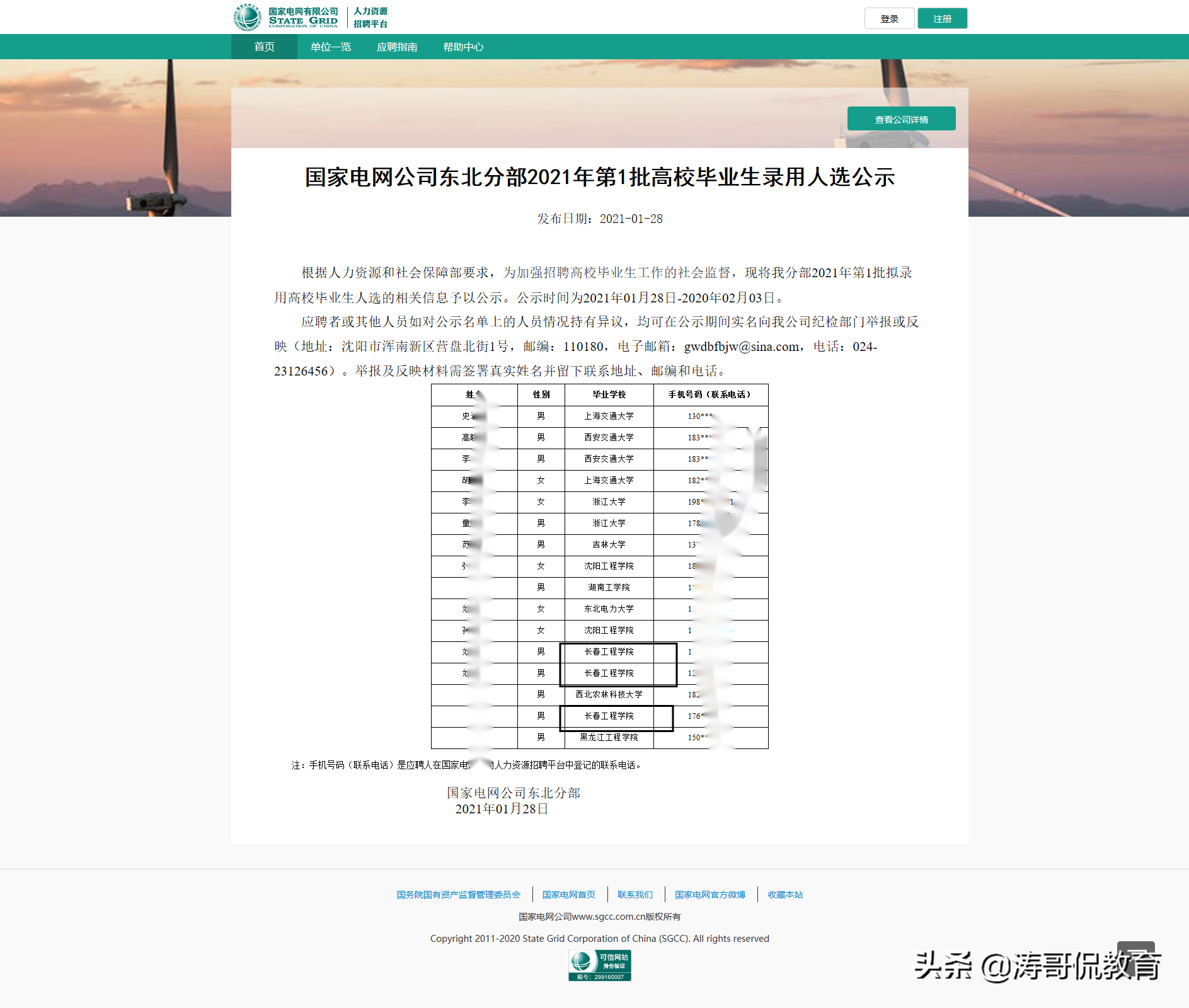The height and width of the screenshot is (1008, 1189).
Task: Open the 应聘指南 menu item
Action: point(397,46)
